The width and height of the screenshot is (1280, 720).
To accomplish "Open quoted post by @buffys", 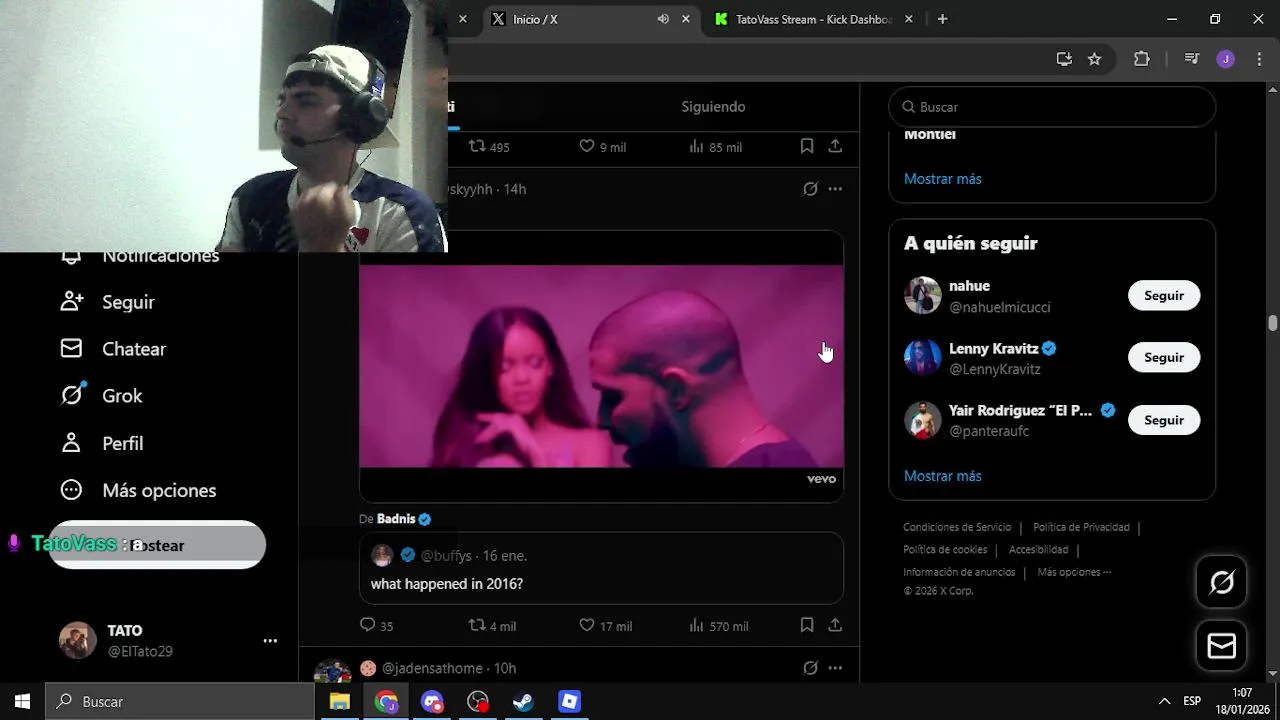I will (601, 568).
